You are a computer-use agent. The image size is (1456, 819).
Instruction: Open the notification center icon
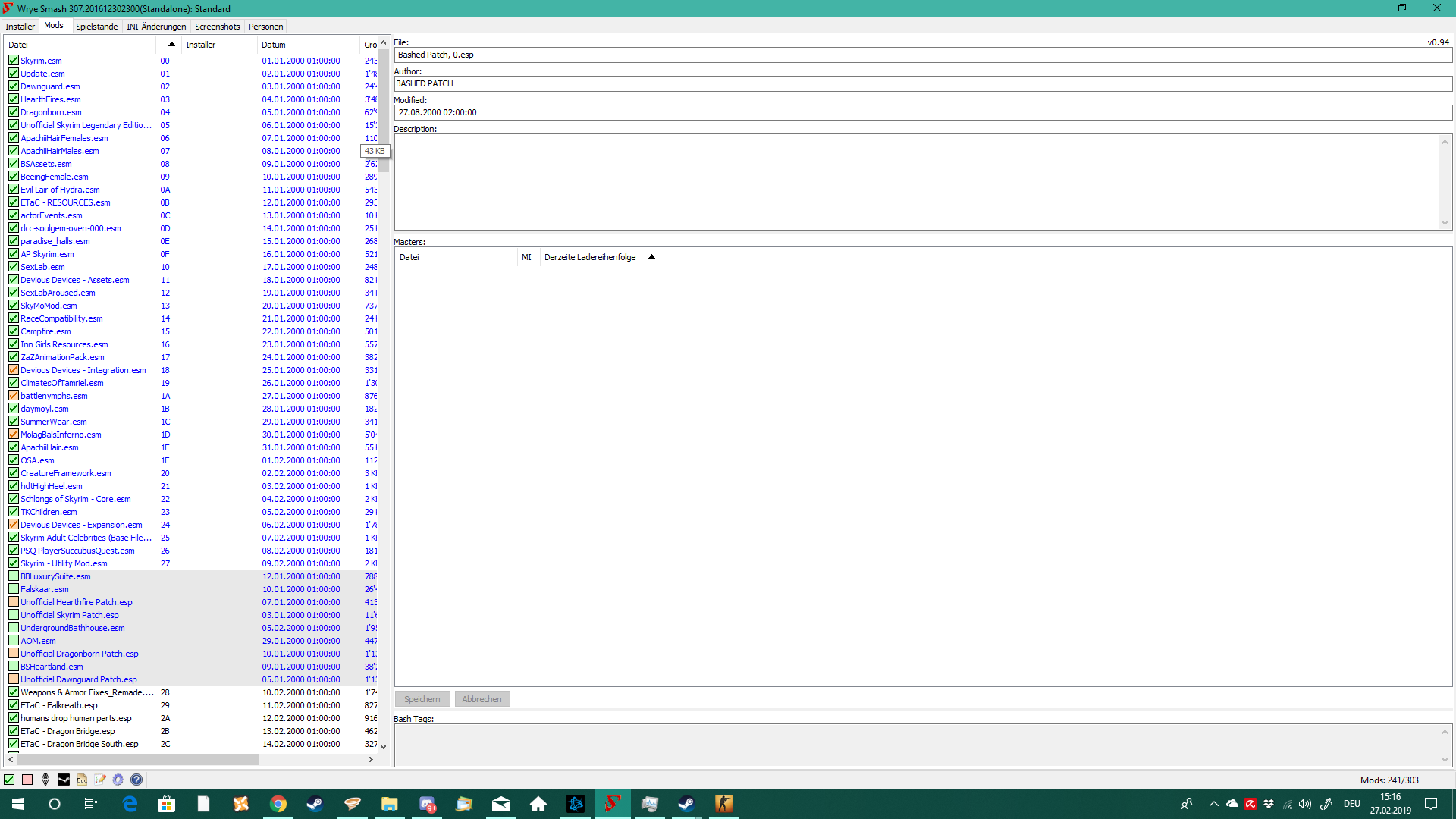1431,804
